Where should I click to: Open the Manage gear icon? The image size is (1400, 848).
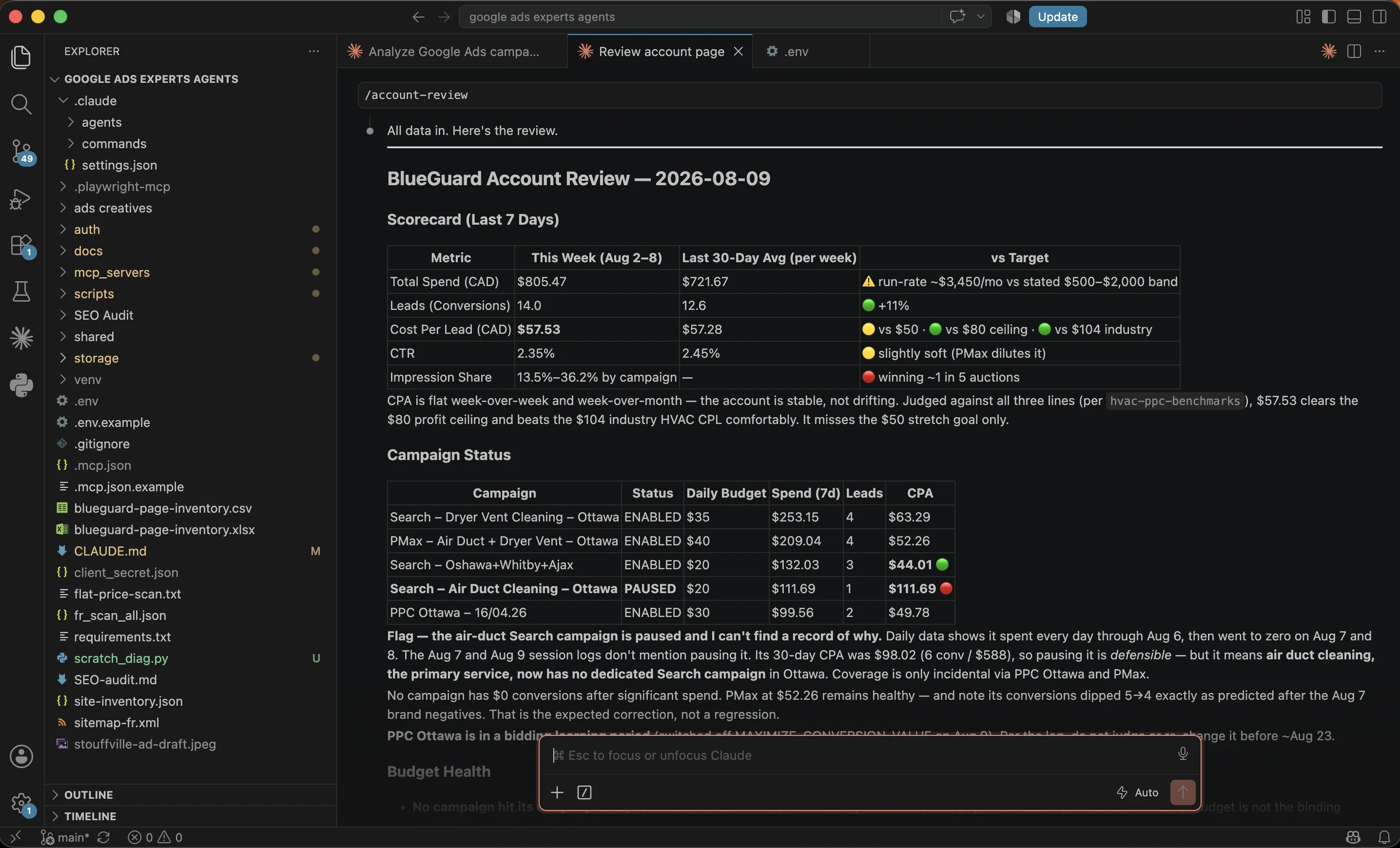[x=21, y=804]
